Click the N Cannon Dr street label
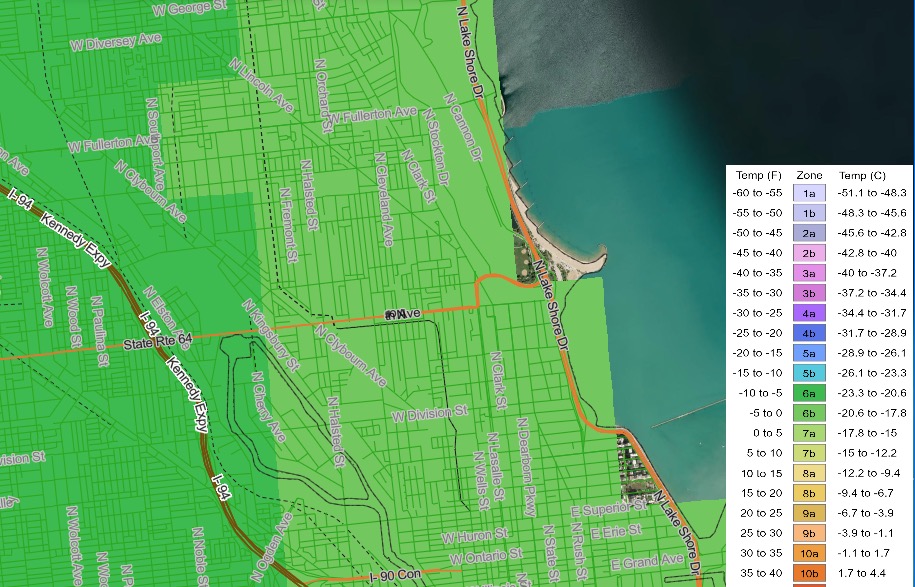Image resolution: width=915 pixels, height=587 pixels. coord(462,127)
